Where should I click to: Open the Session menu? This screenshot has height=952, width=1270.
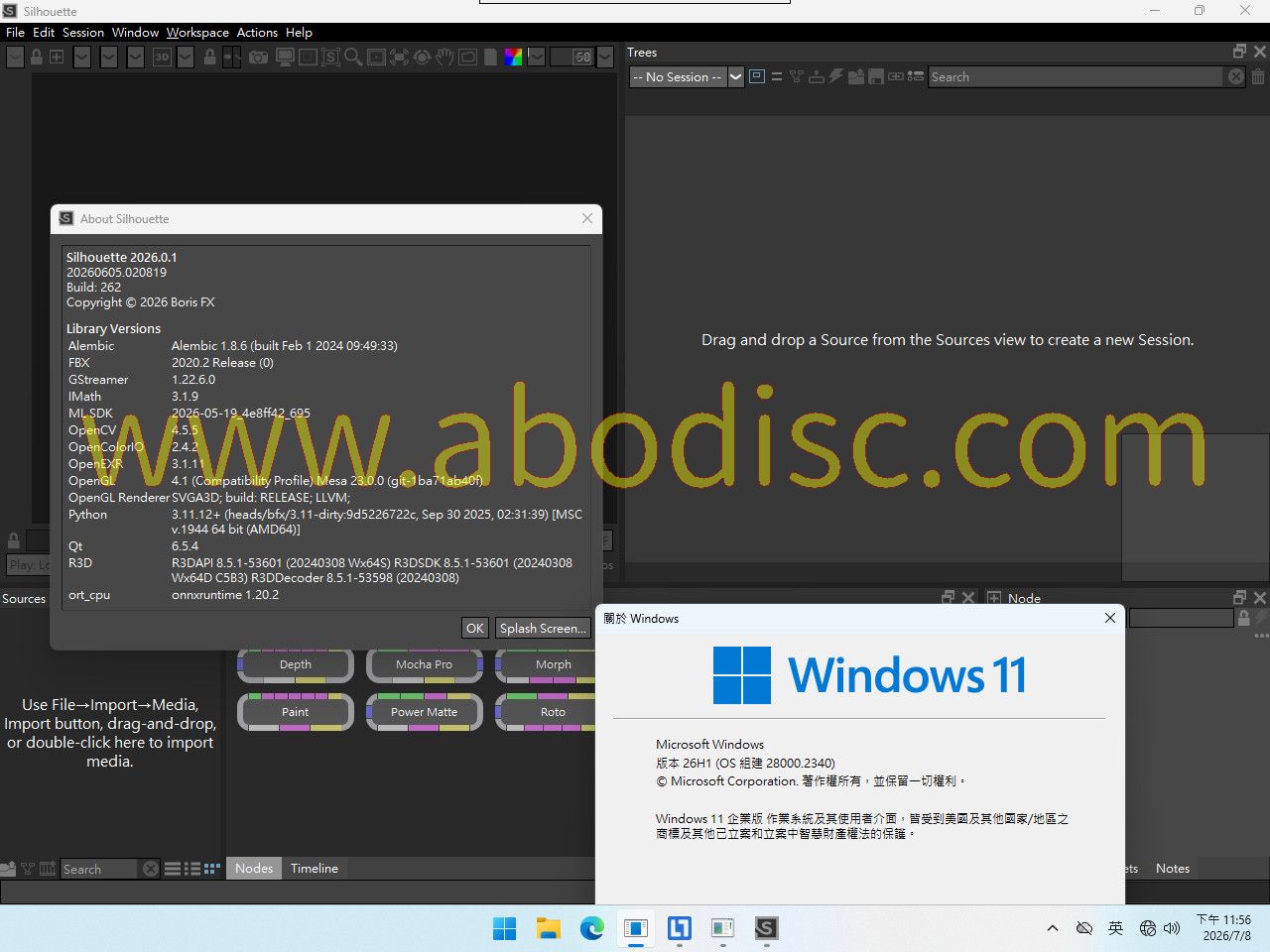(x=83, y=33)
